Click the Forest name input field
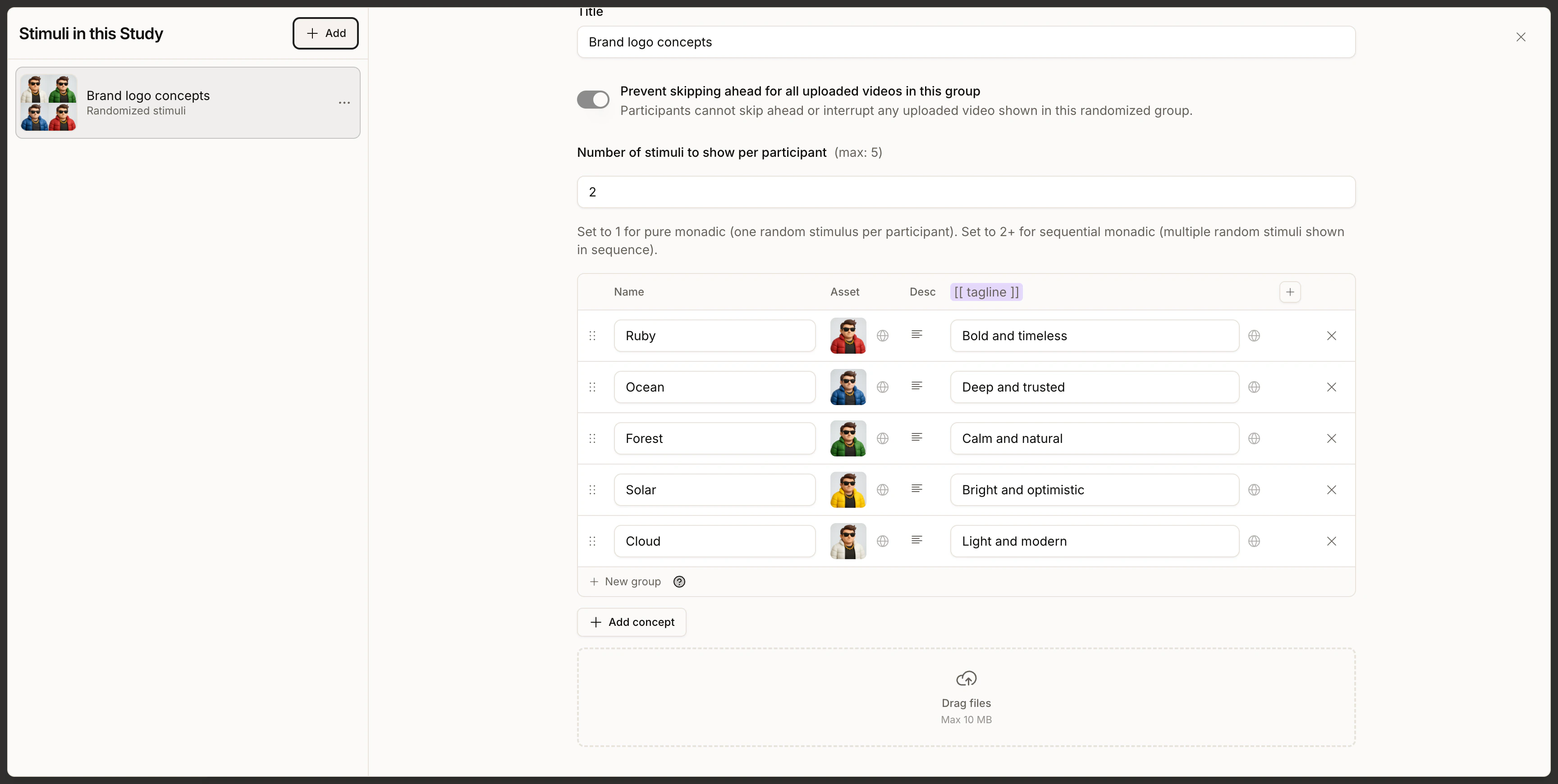The height and width of the screenshot is (784, 1558). point(714,438)
